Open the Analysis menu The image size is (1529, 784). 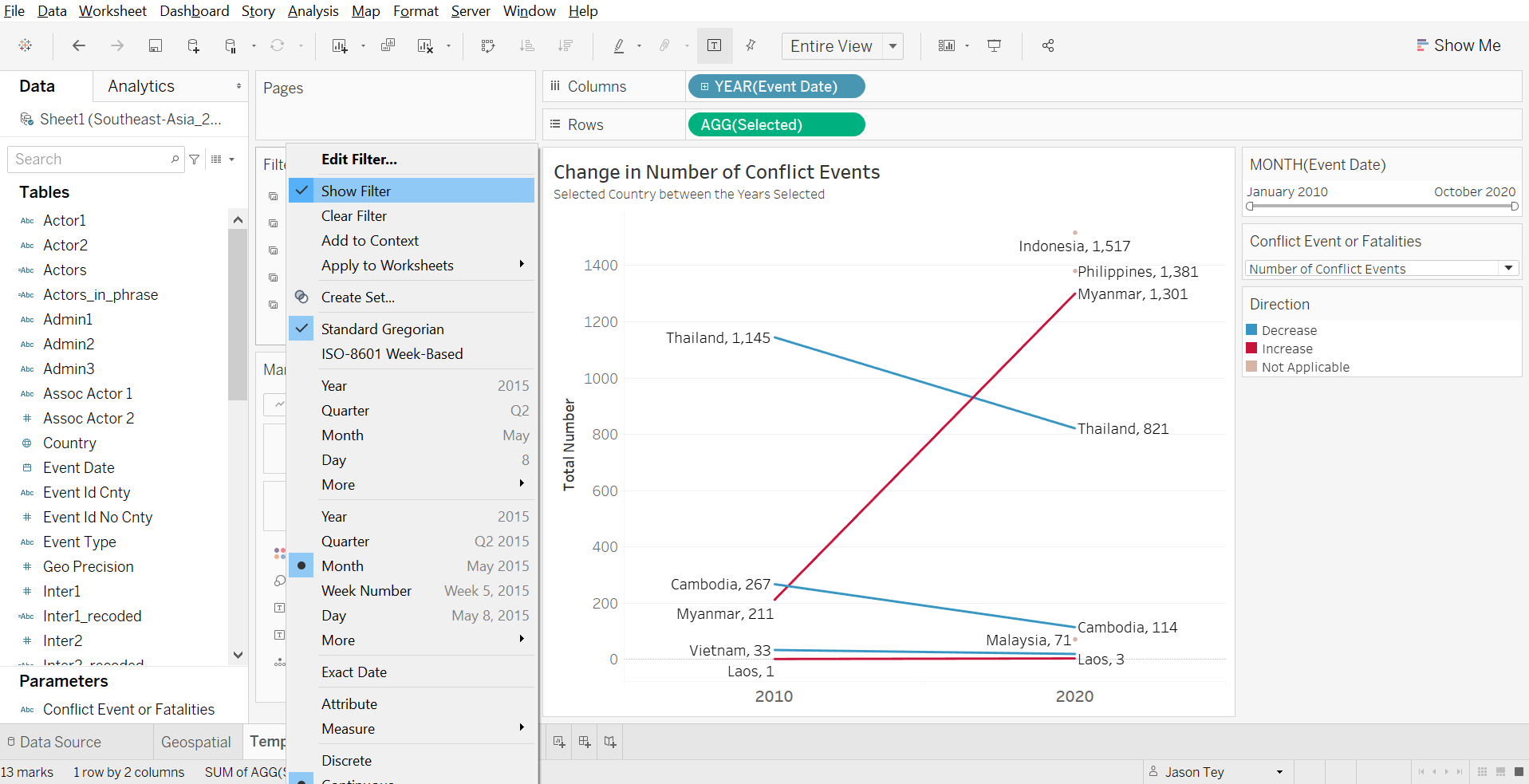[313, 11]
